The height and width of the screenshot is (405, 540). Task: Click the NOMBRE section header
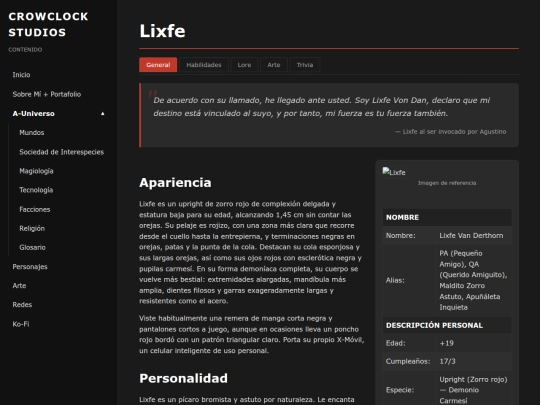coord(447,217)
